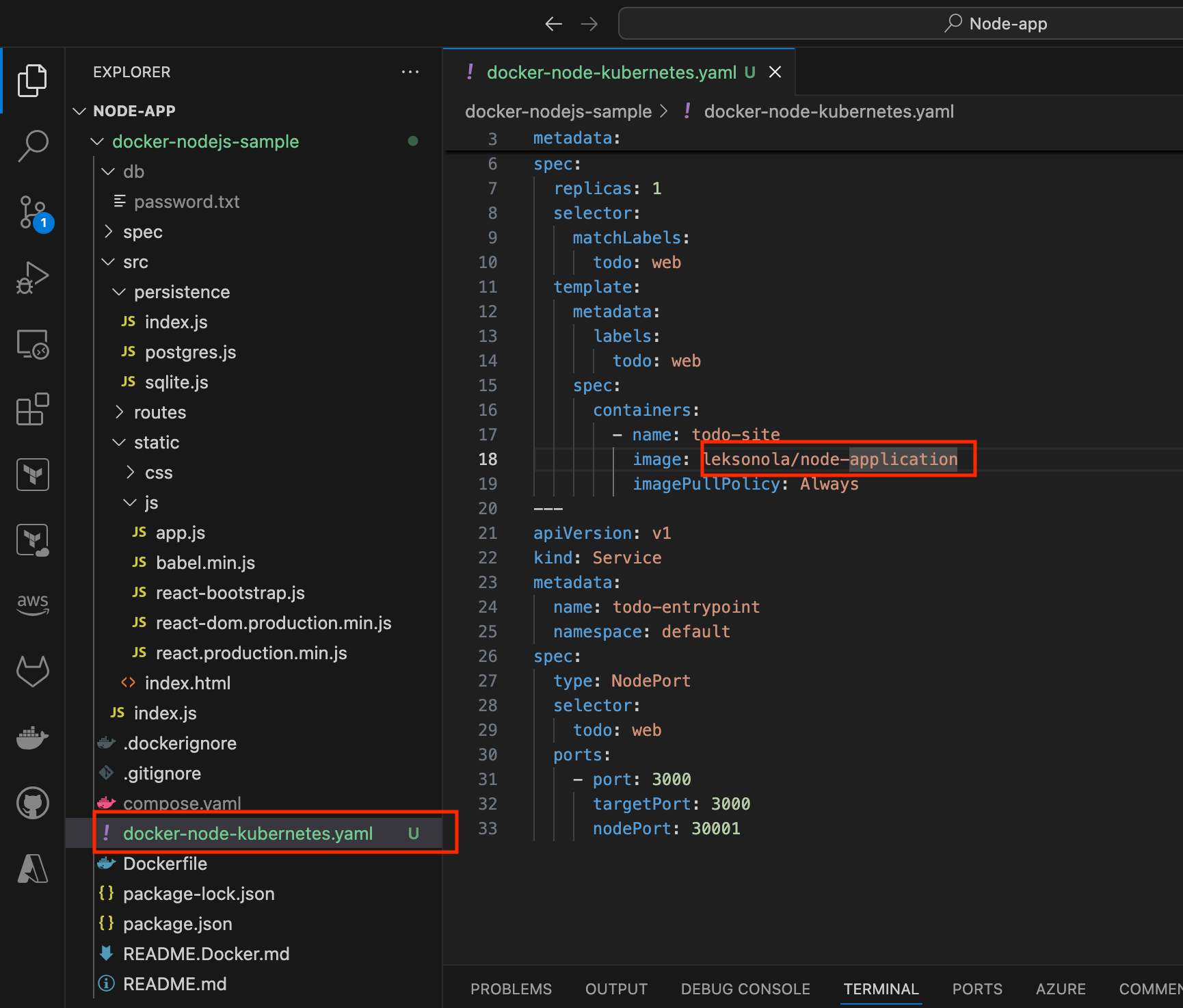This screenshot has height=1008, width=1183.
Task: Open .dockerignore file
Action: click(x=180, y=743)
